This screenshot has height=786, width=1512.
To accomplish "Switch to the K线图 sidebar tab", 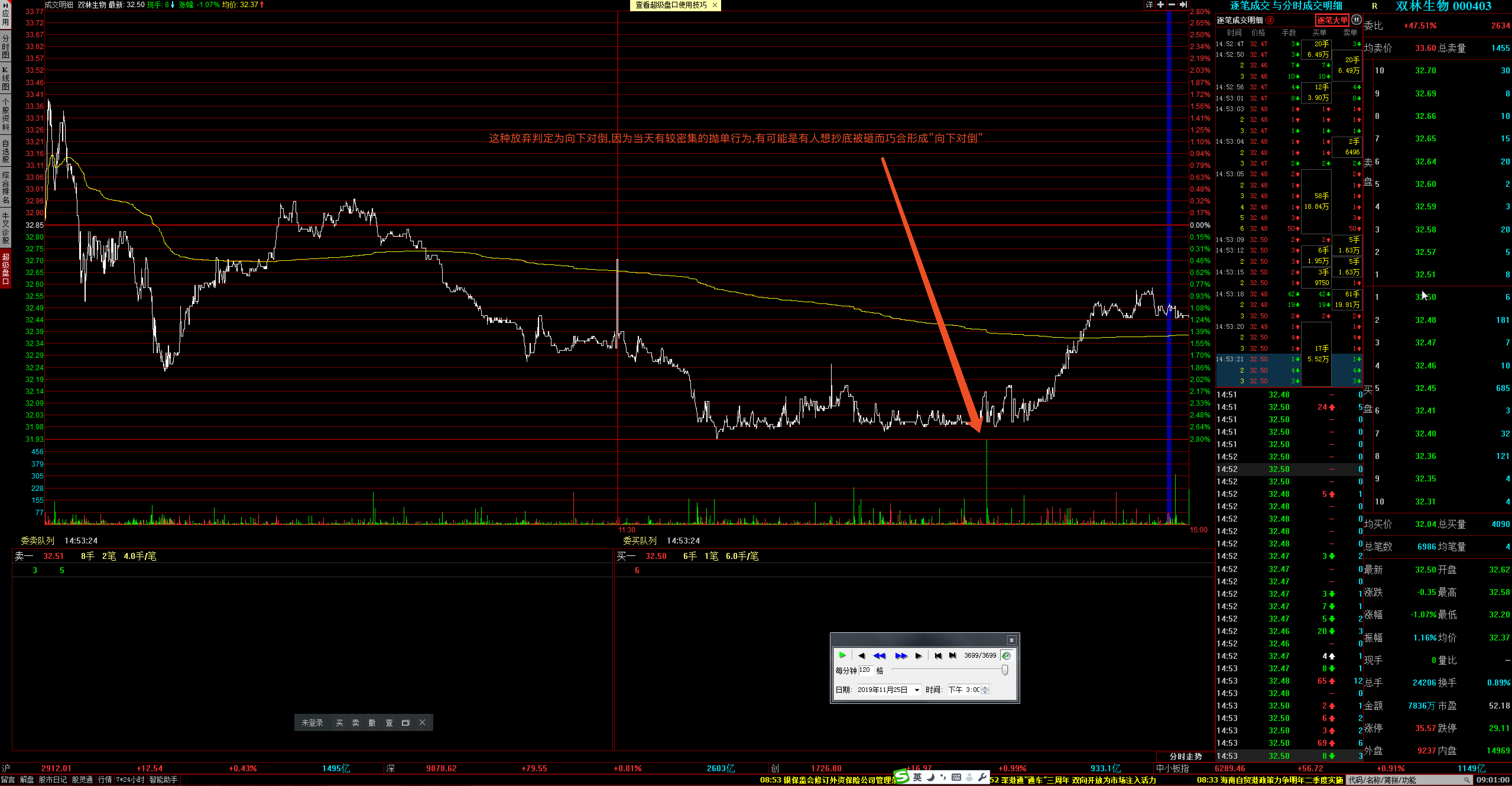I will (x=5, y=78).
